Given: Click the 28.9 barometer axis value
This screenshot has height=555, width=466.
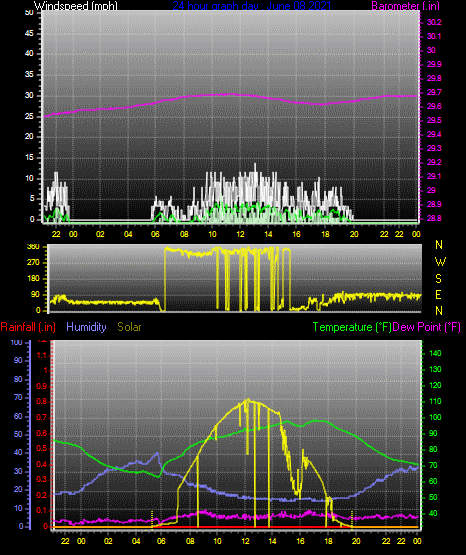Looking at the screenshot, I should 434,204.
